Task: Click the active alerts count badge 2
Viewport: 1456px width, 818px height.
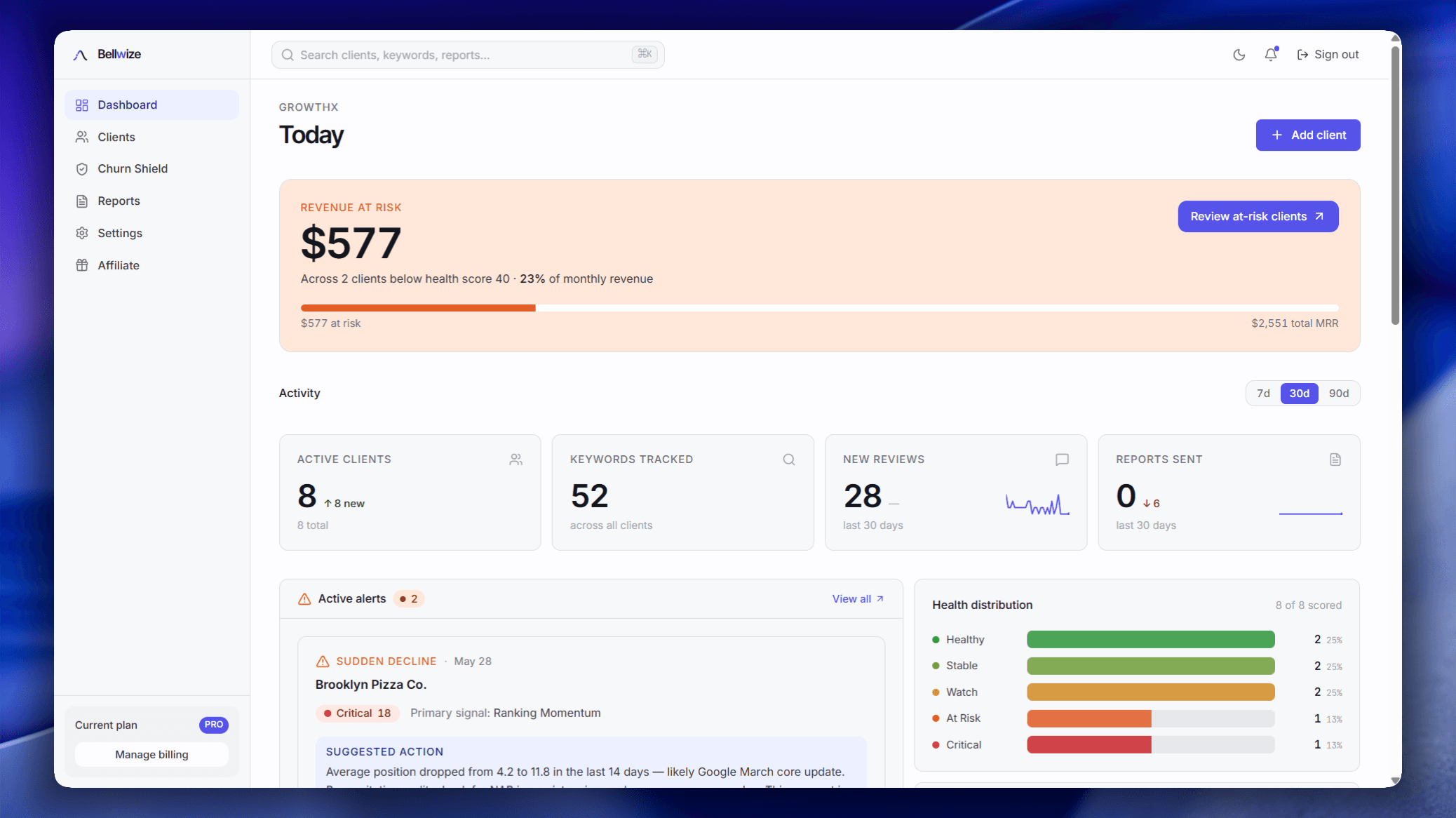Action: (x=409, y=599)
